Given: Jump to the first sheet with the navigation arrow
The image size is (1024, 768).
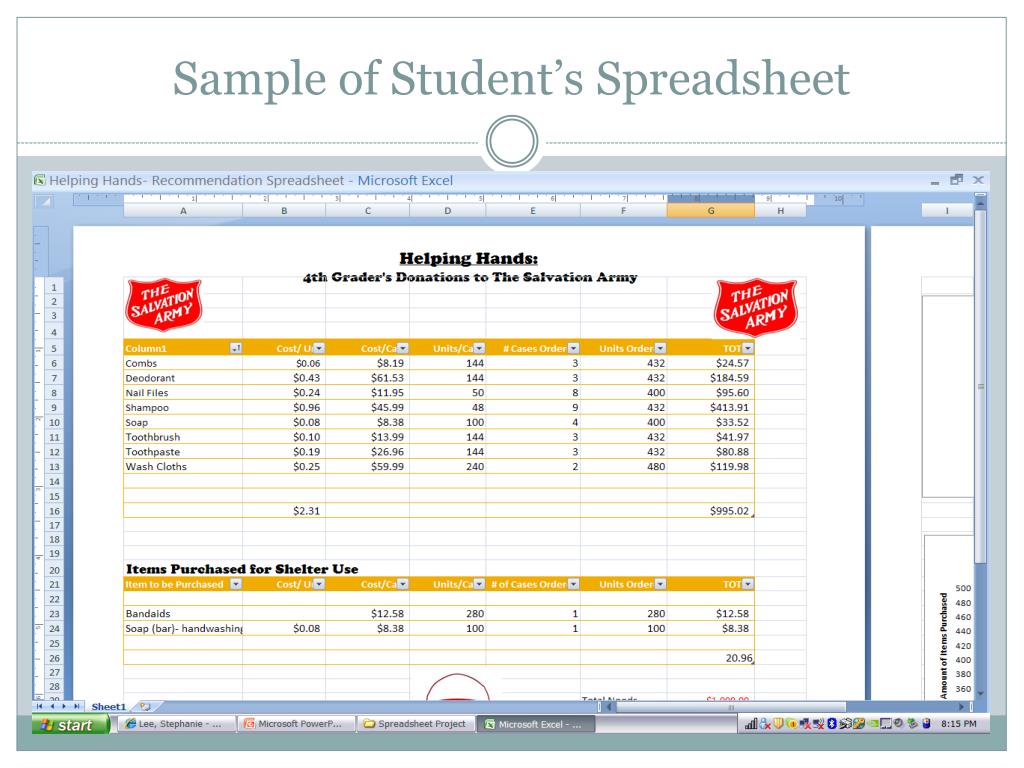Looking at the screenshot, I should click(x=40, y=707).
